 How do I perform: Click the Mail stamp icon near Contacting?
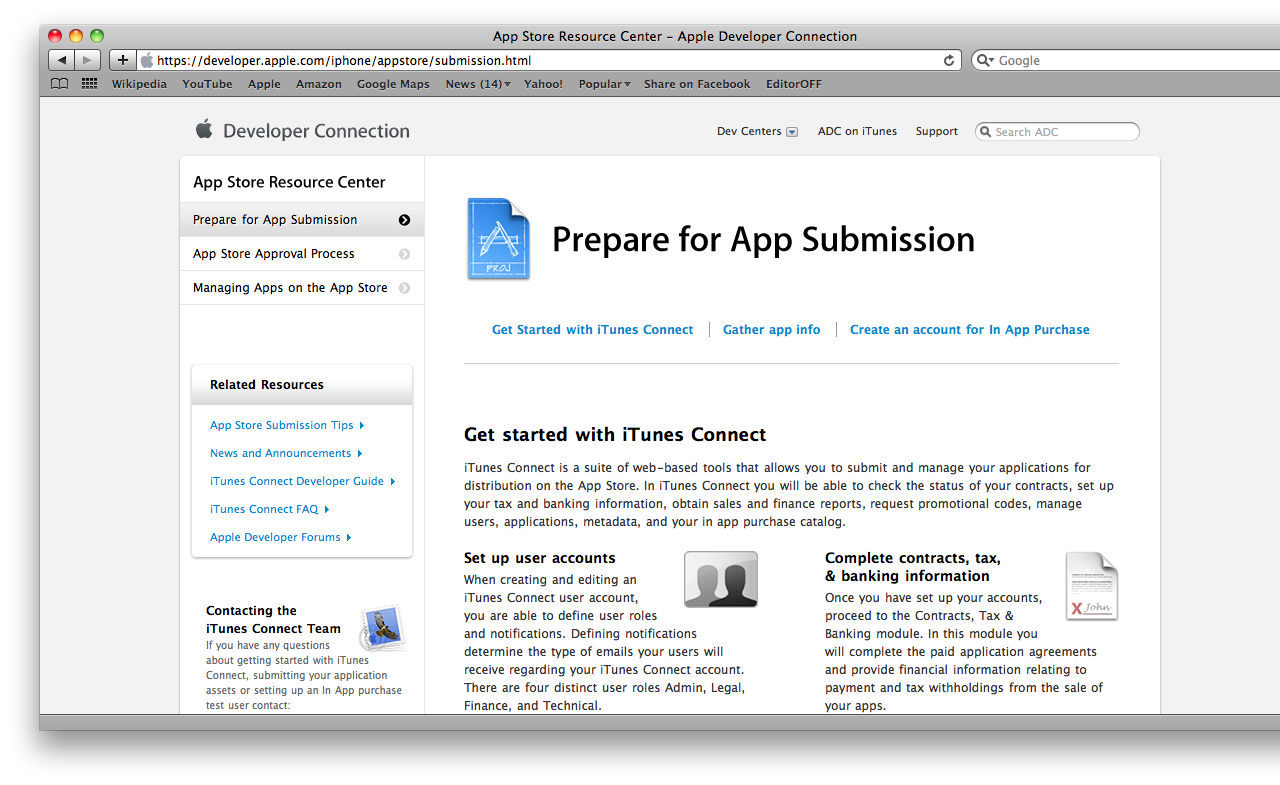pos(382,628)
